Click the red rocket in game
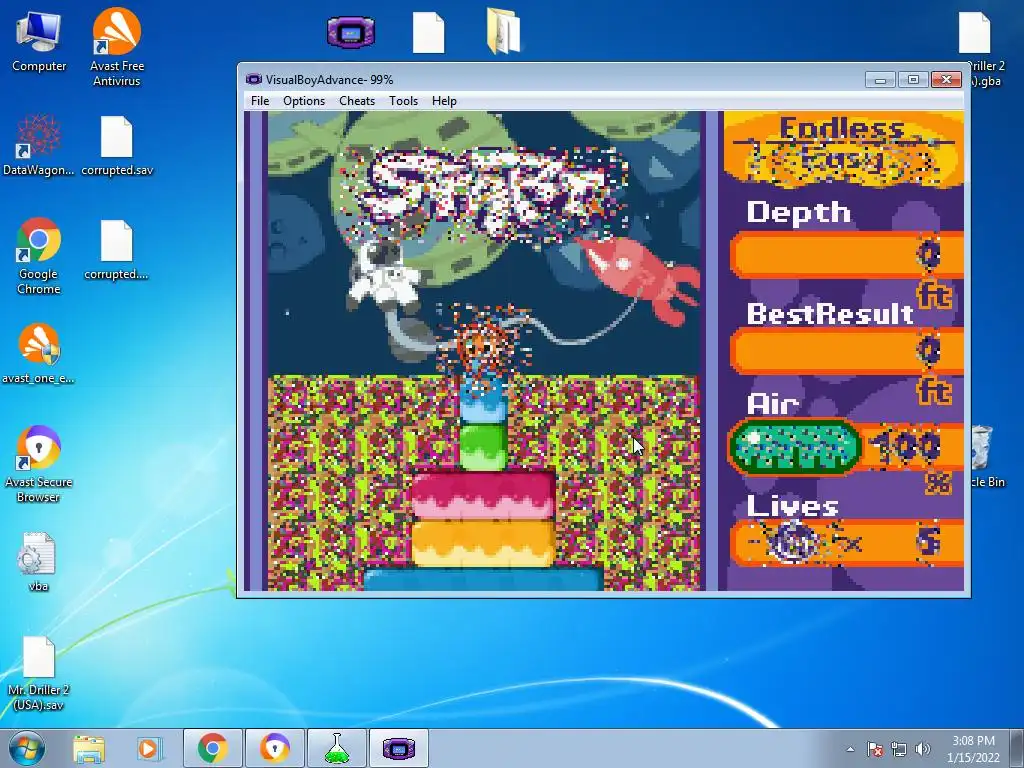 click(639, 280)
